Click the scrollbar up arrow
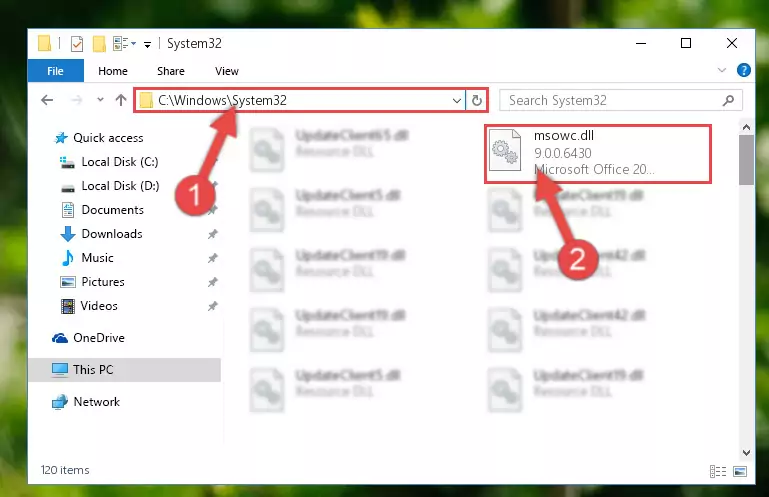Image resolution: width=769 pixels, height=497 pixels. [746, 128]
